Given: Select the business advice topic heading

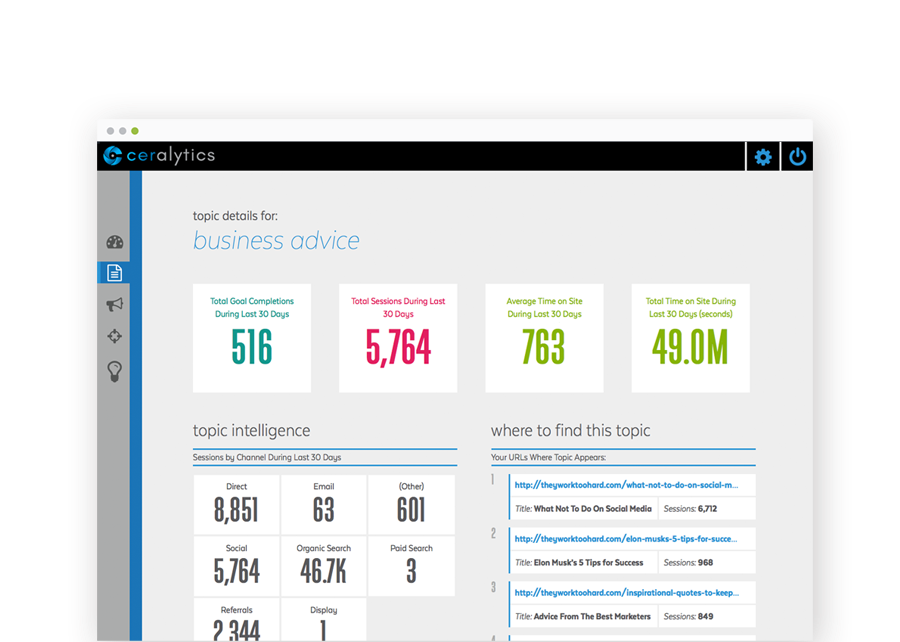Looking at the screenshot, I should (x=276, y=240).
